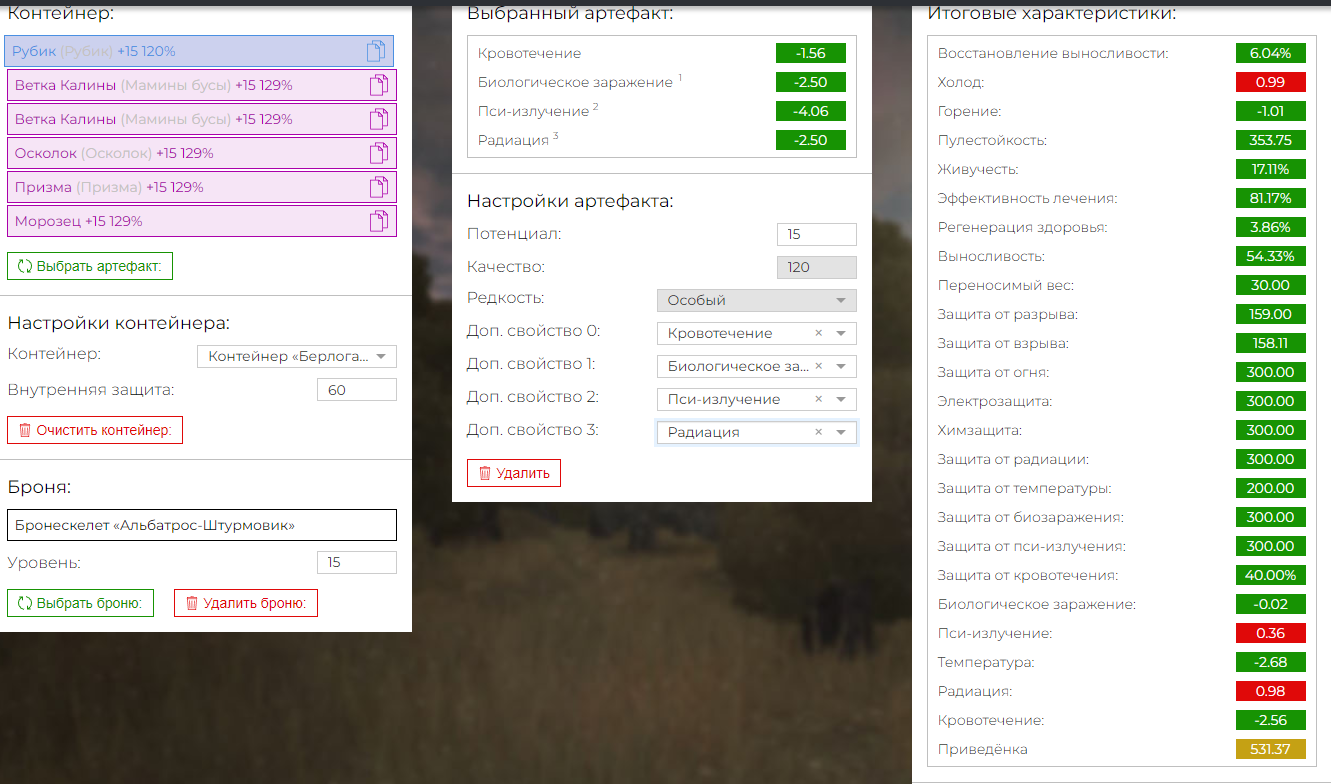The height and width of the screenshot is (784, 1331).
Task: Click Выбрать броню button
Action: point(80,603)
